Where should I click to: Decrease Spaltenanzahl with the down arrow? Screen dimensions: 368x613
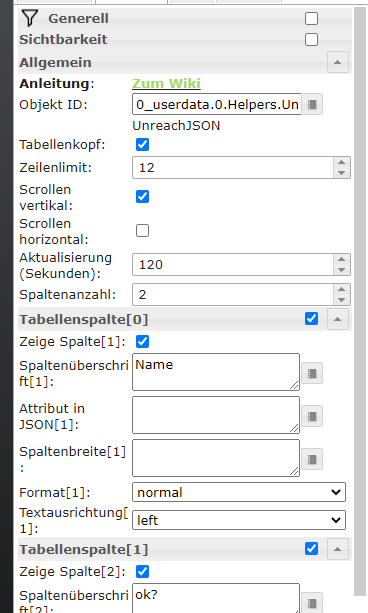(x=341, y=299)
